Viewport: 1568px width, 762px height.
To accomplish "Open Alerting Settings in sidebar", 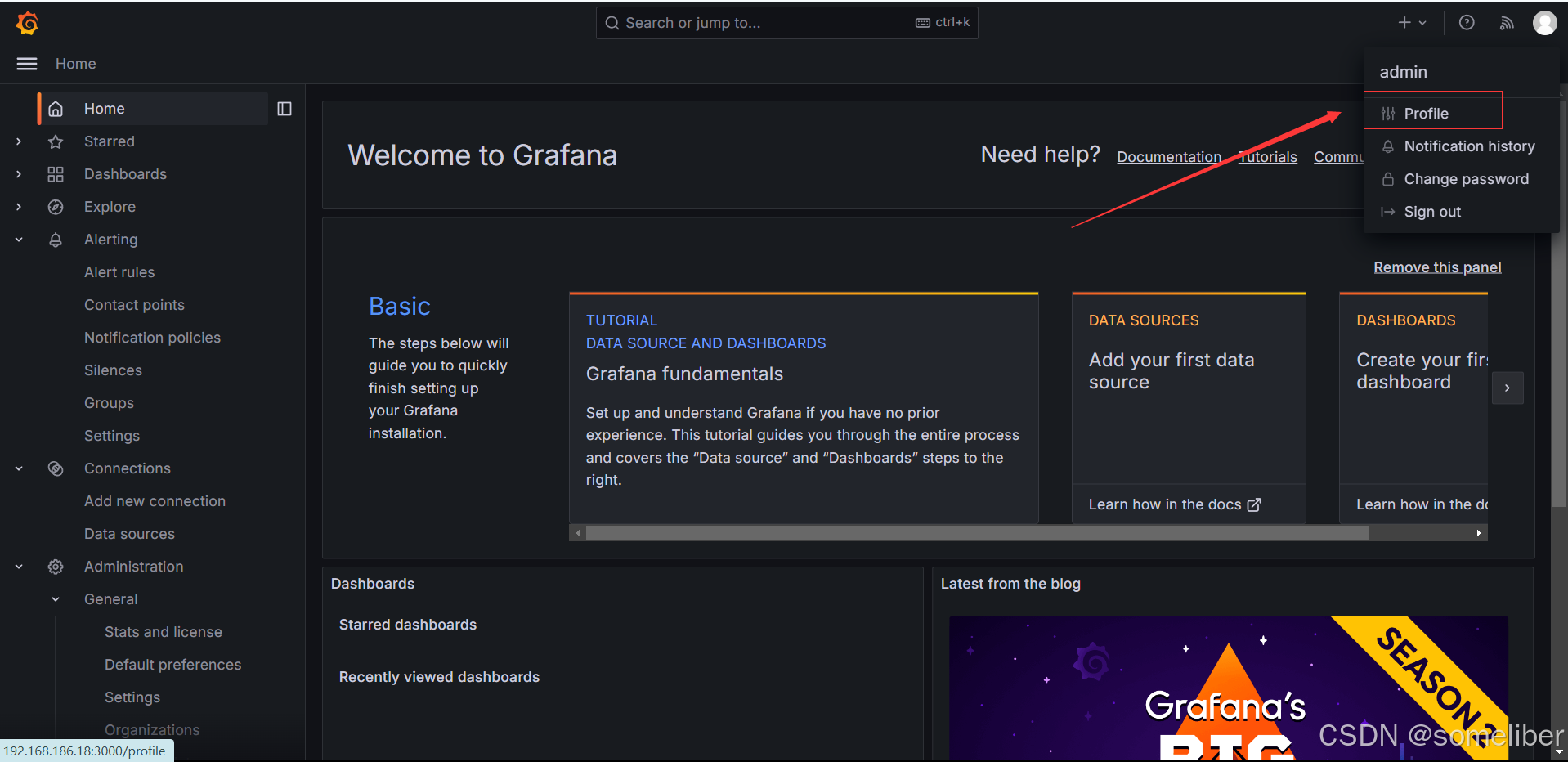I will click(x=112, y=436).
